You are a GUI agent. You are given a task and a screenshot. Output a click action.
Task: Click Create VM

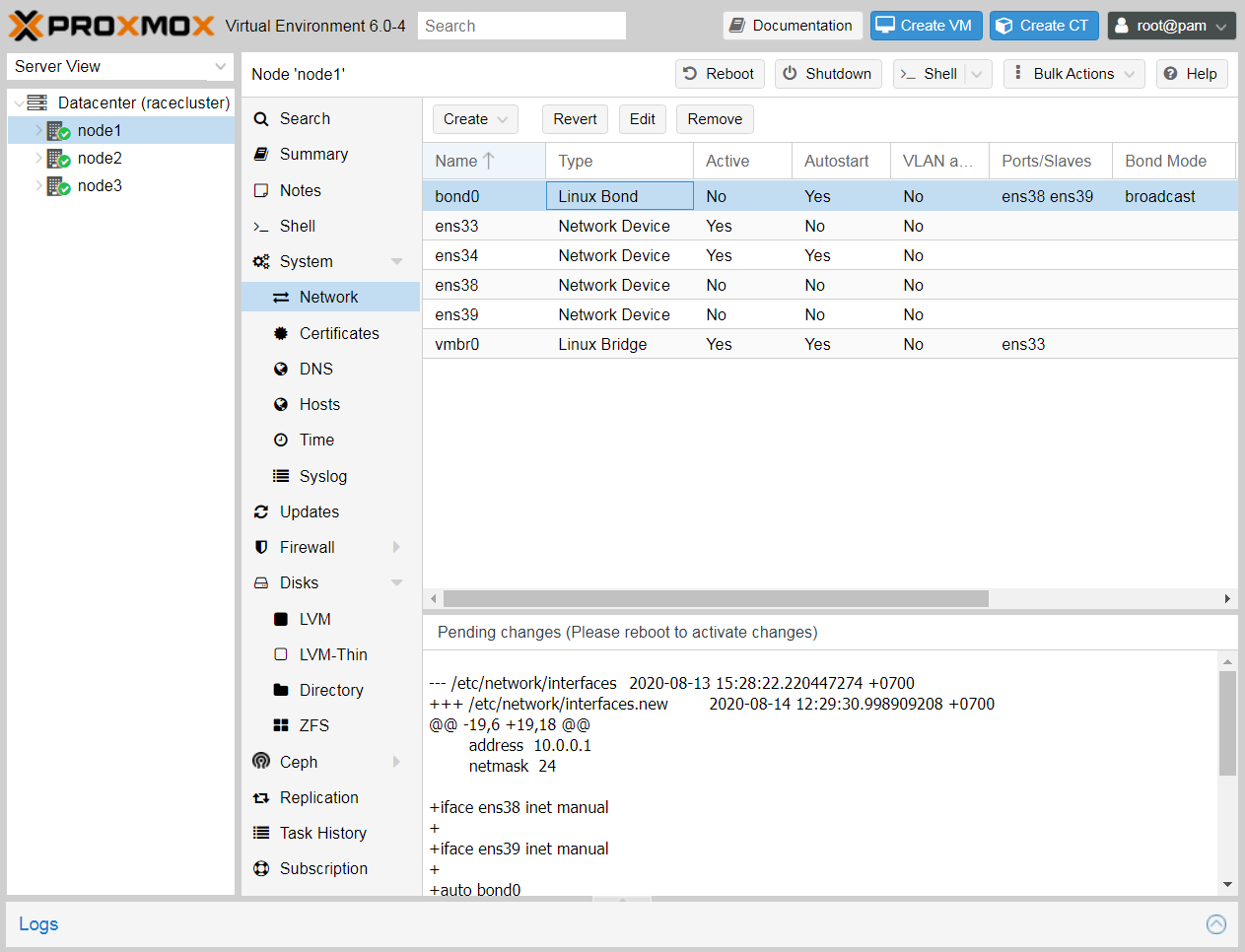pos(926,26)
